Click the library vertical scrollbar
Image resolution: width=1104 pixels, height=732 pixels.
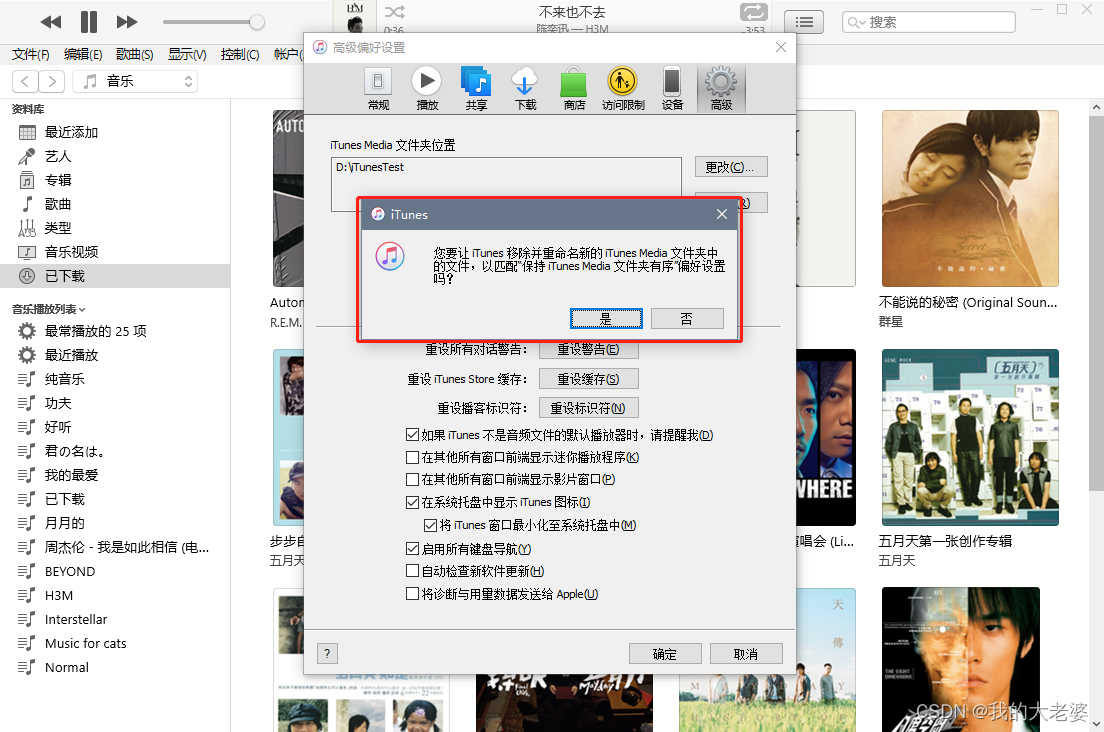1096,303
